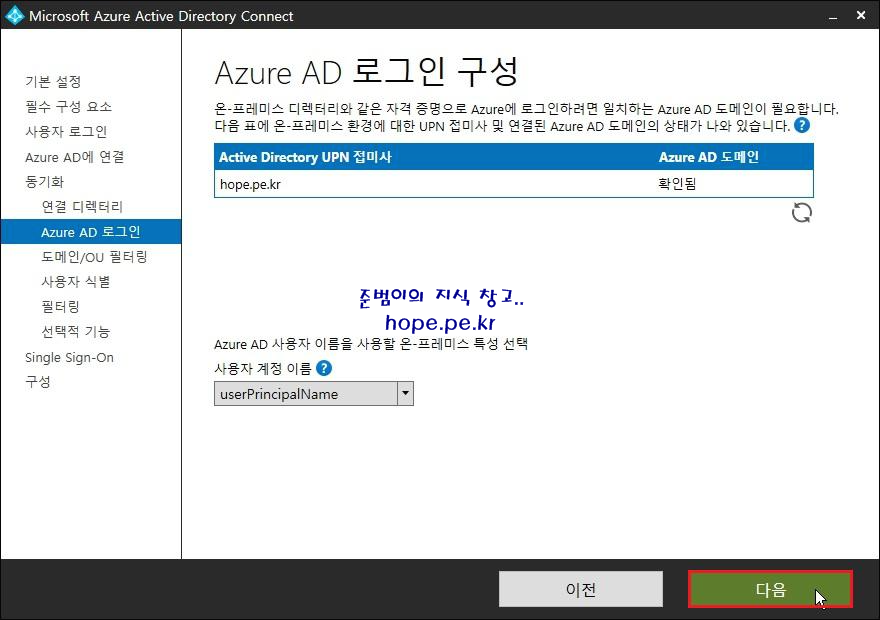Click the 확인됨 status cell
Viewport: 880px width, 620px height.
tap(677, 184)
